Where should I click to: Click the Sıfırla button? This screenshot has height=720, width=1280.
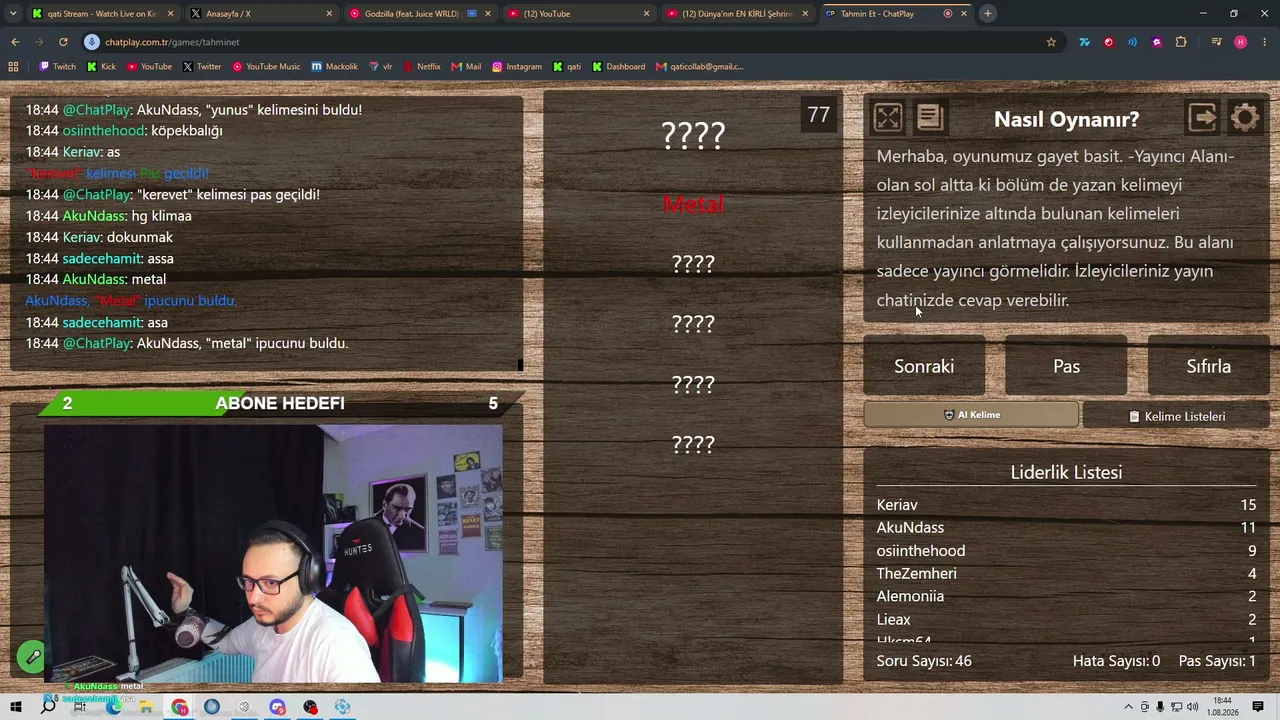(x=1208, y=366)
